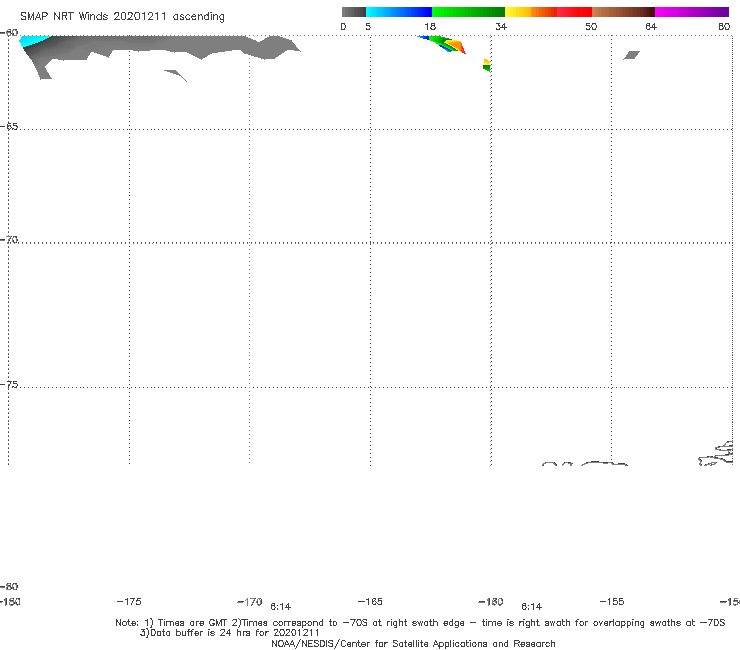Click the latitude label '-65'
The width and height of the screenshot is (740, 650).
[9, 127]
